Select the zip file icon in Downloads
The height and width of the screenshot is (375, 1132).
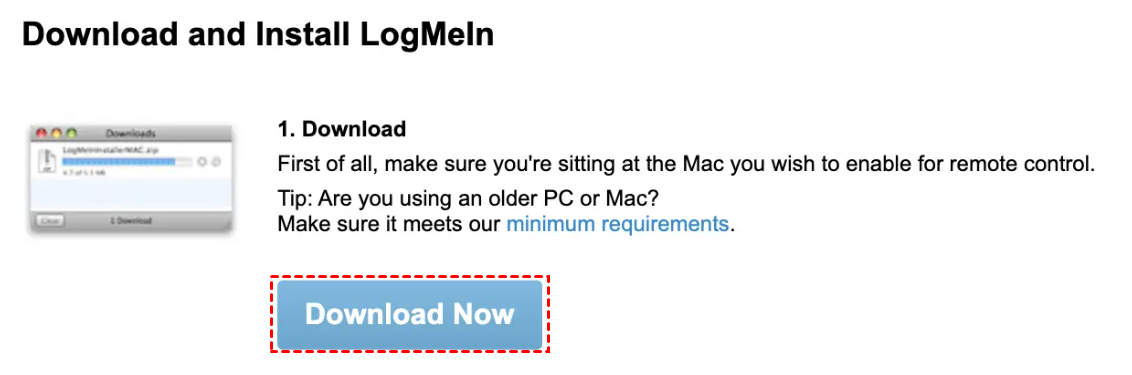click(x=47, y=160)
